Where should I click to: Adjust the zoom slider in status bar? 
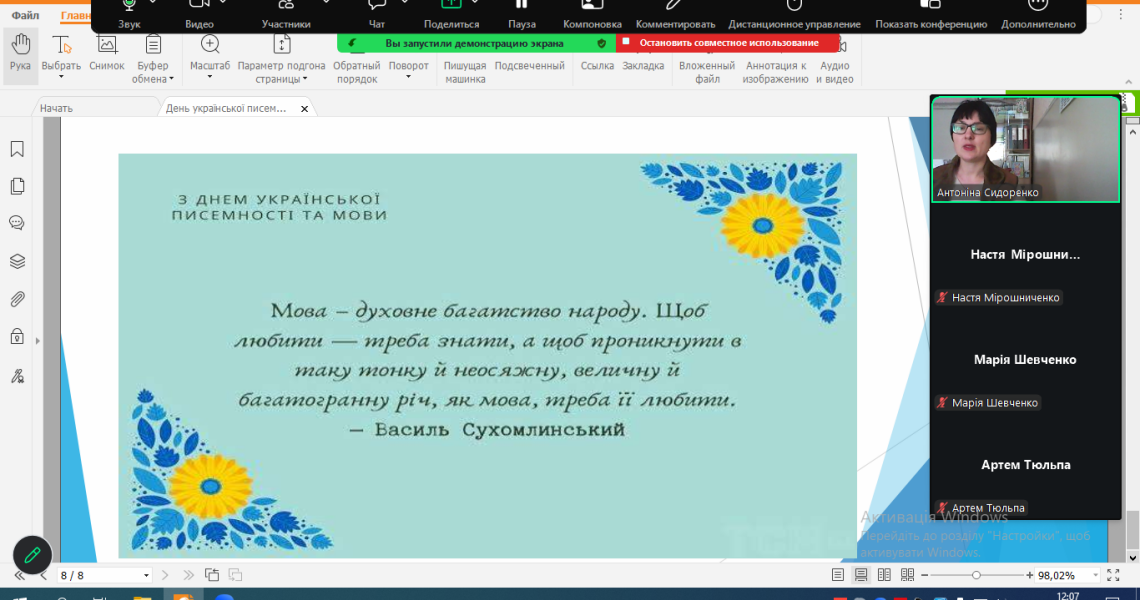[976, 575]
